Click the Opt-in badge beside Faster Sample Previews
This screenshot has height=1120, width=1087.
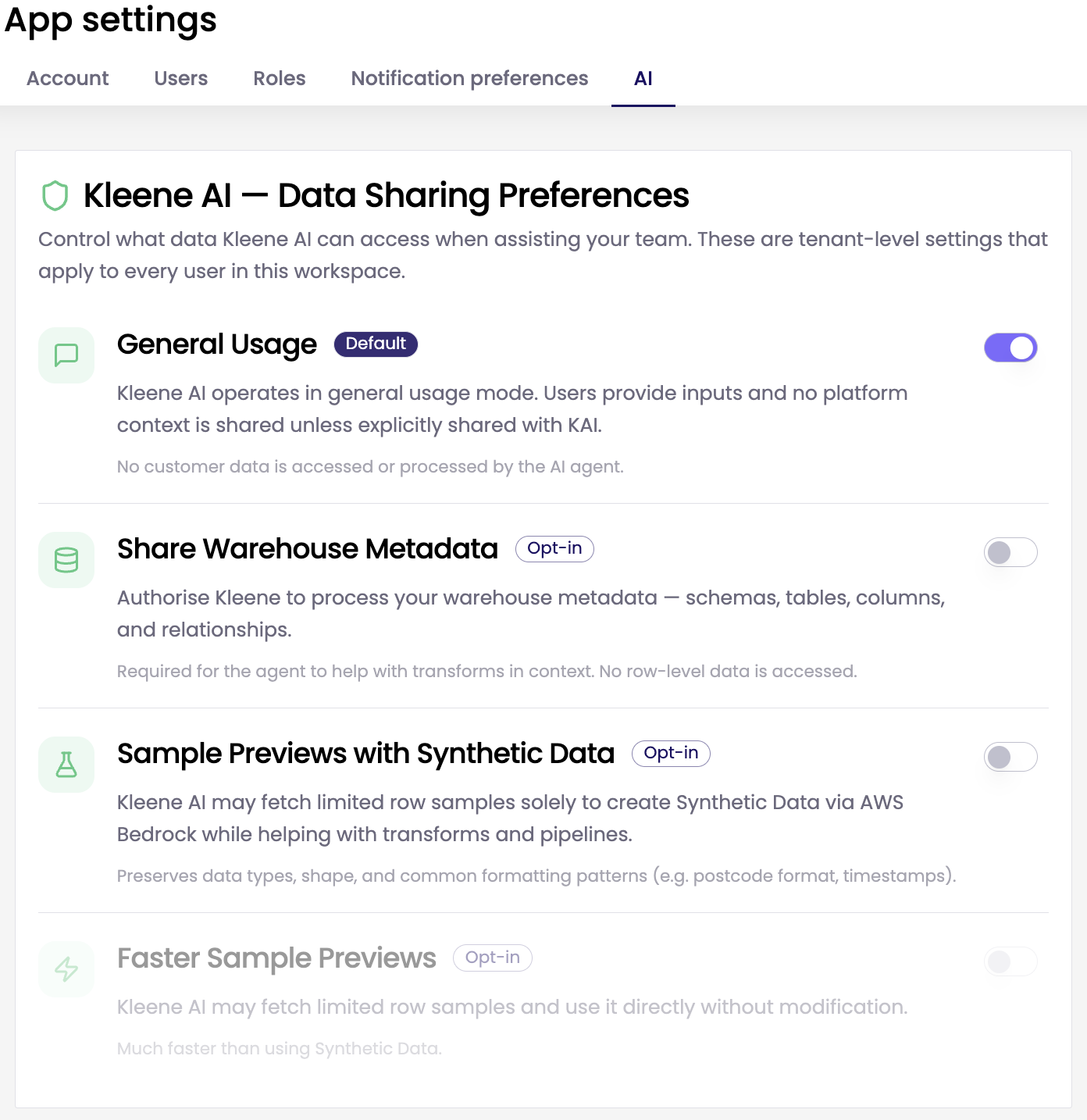pos(493,958)
